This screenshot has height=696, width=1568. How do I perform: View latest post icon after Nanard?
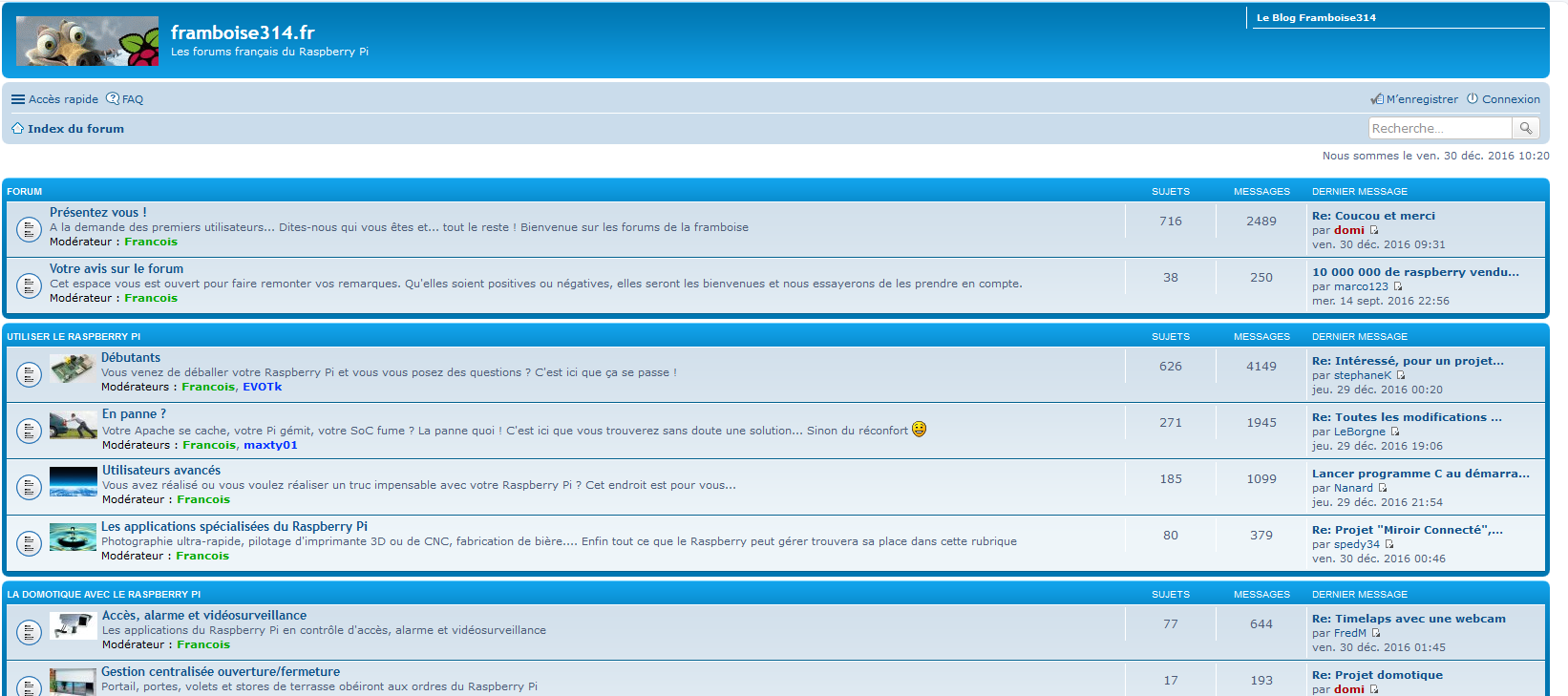[1383, 488]
